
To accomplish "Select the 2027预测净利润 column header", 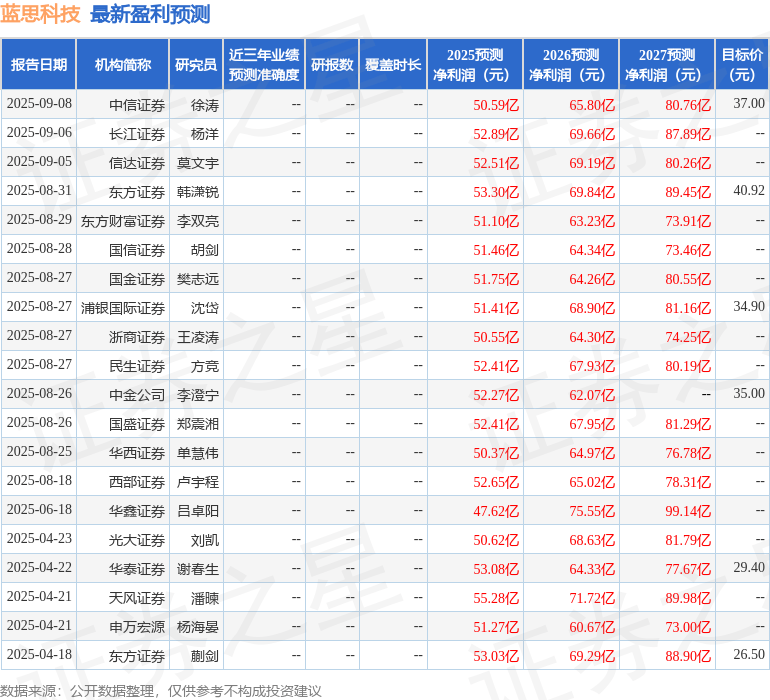I will [x=667, y=64].
